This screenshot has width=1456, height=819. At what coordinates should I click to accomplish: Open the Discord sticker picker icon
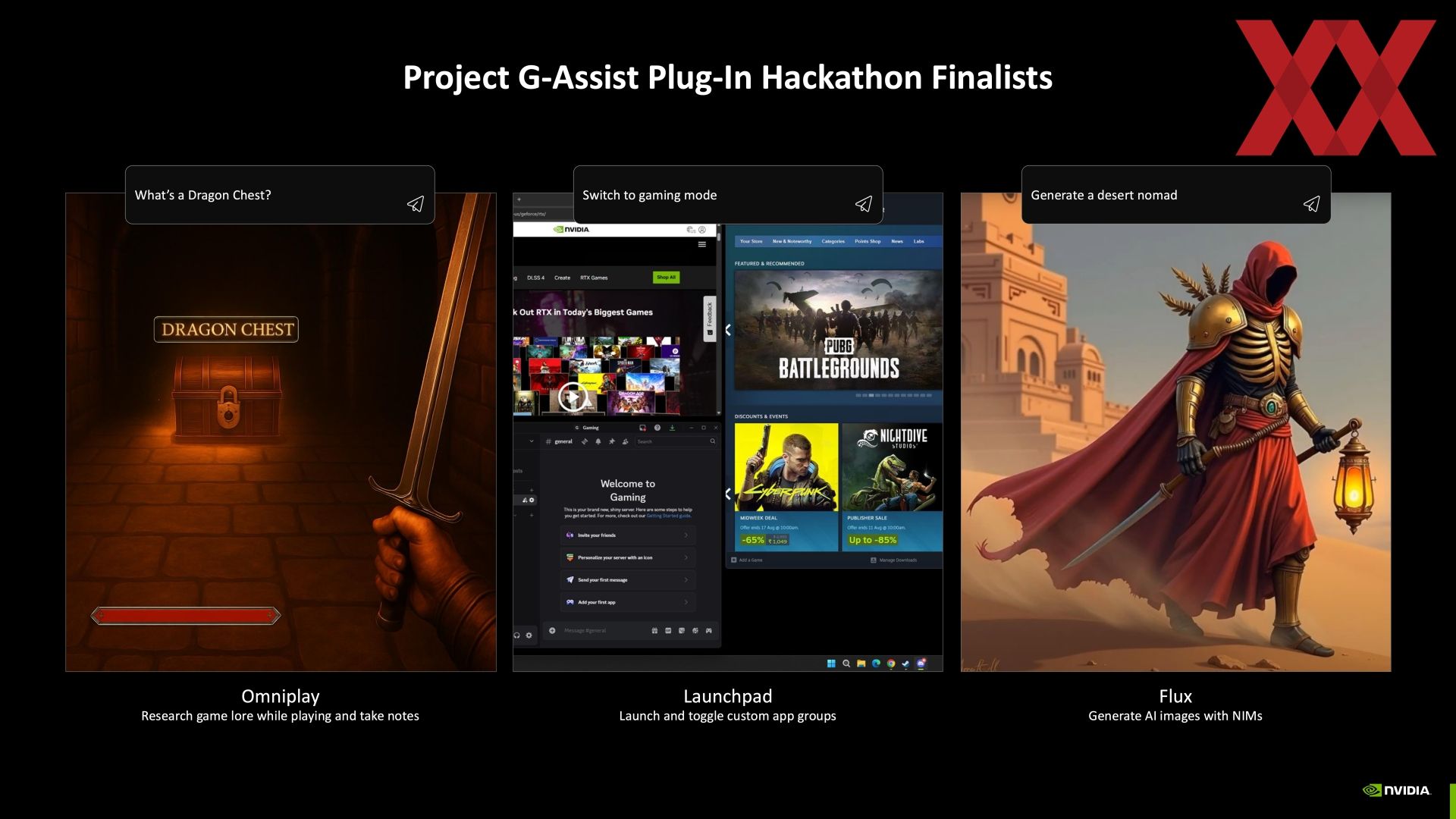(x=682, y=631)
